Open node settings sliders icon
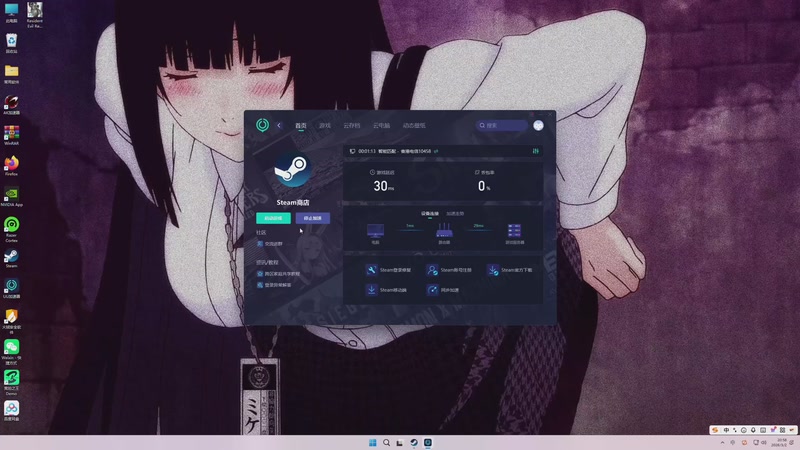The height and width of the screenshot is (450, 800). [536, 151]
